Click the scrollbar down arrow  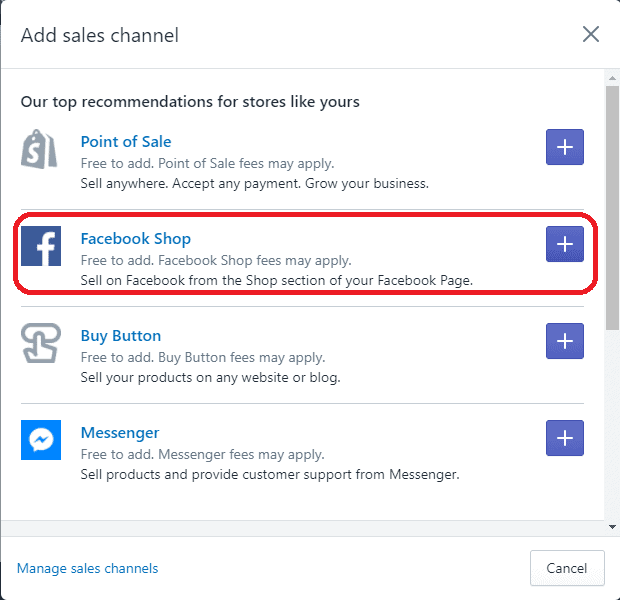pyautogui.click(x=611, y=526)
